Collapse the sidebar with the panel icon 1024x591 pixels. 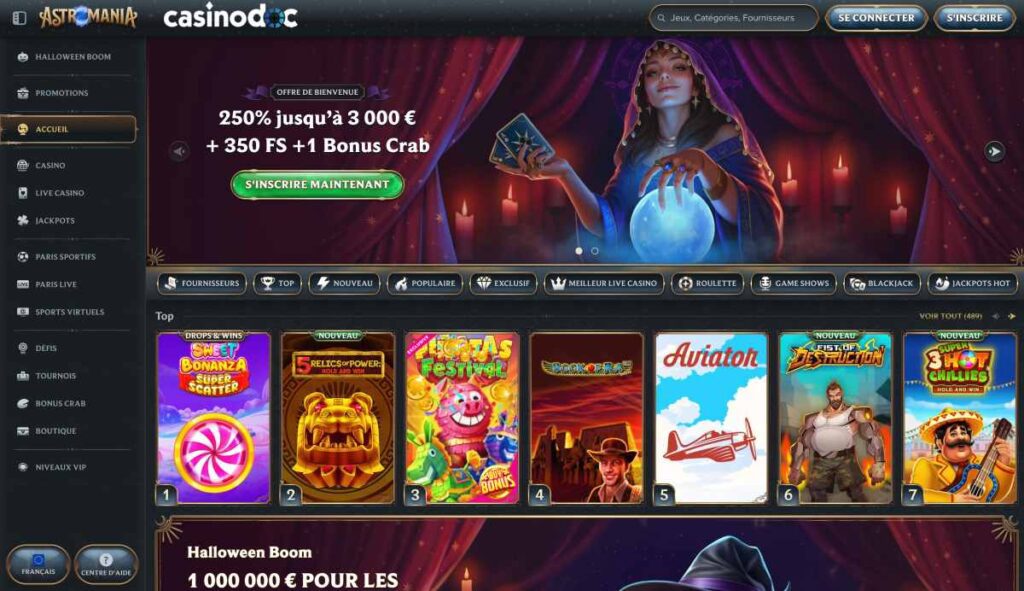click(20, 18)
